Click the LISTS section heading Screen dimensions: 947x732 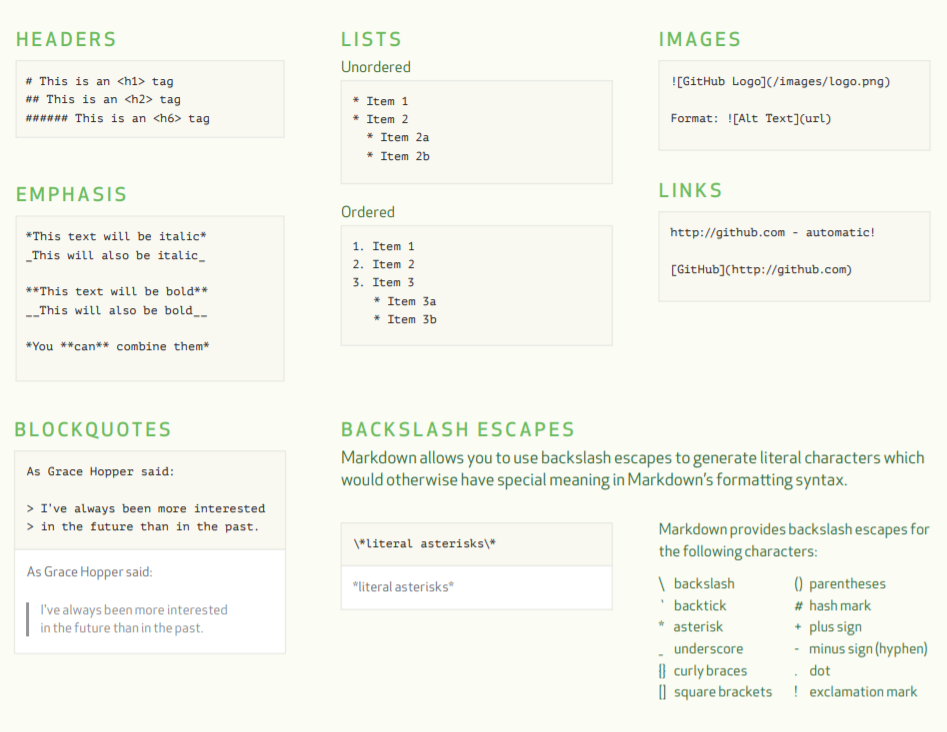(371, 40)
